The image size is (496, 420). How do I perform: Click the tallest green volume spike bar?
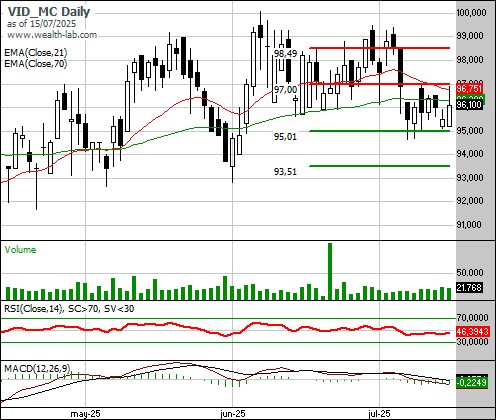pyautogui.click(x=330, y=271)
